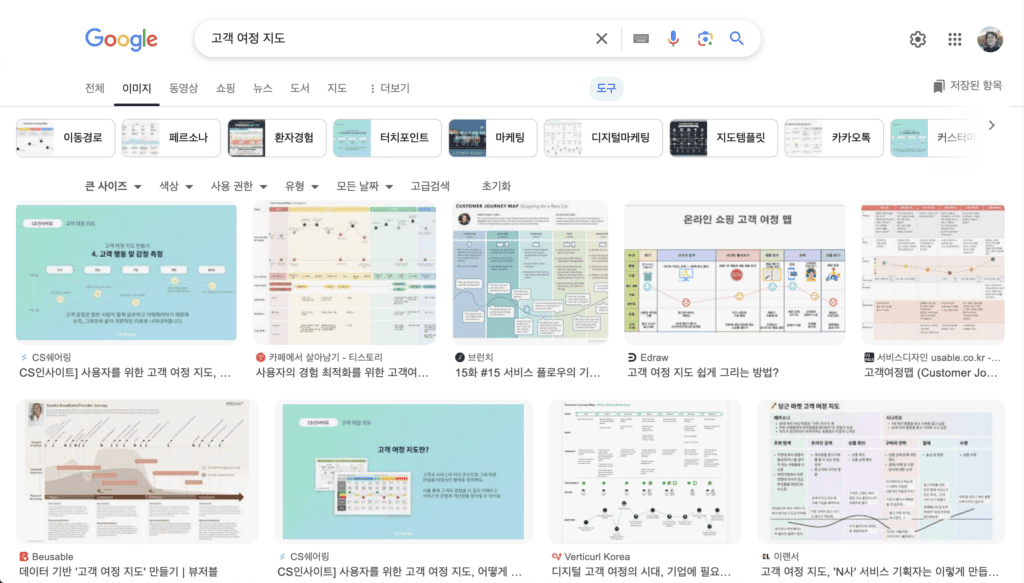This screenshot has width=1024, height=583.
Task: Select the 마케팅 suggestion chip
Action: tap(492, 138)
